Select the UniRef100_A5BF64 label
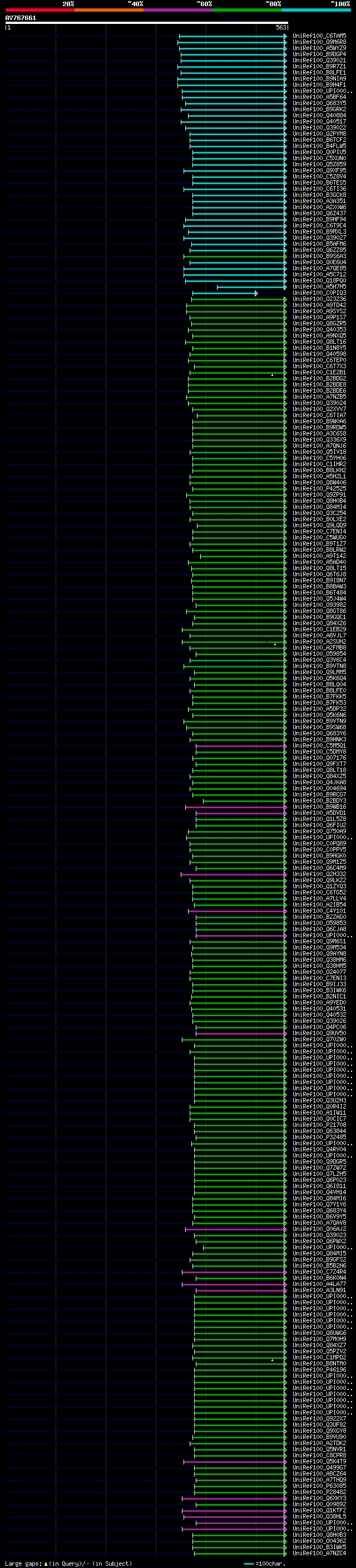356x1568 pixels. point(319,97)
